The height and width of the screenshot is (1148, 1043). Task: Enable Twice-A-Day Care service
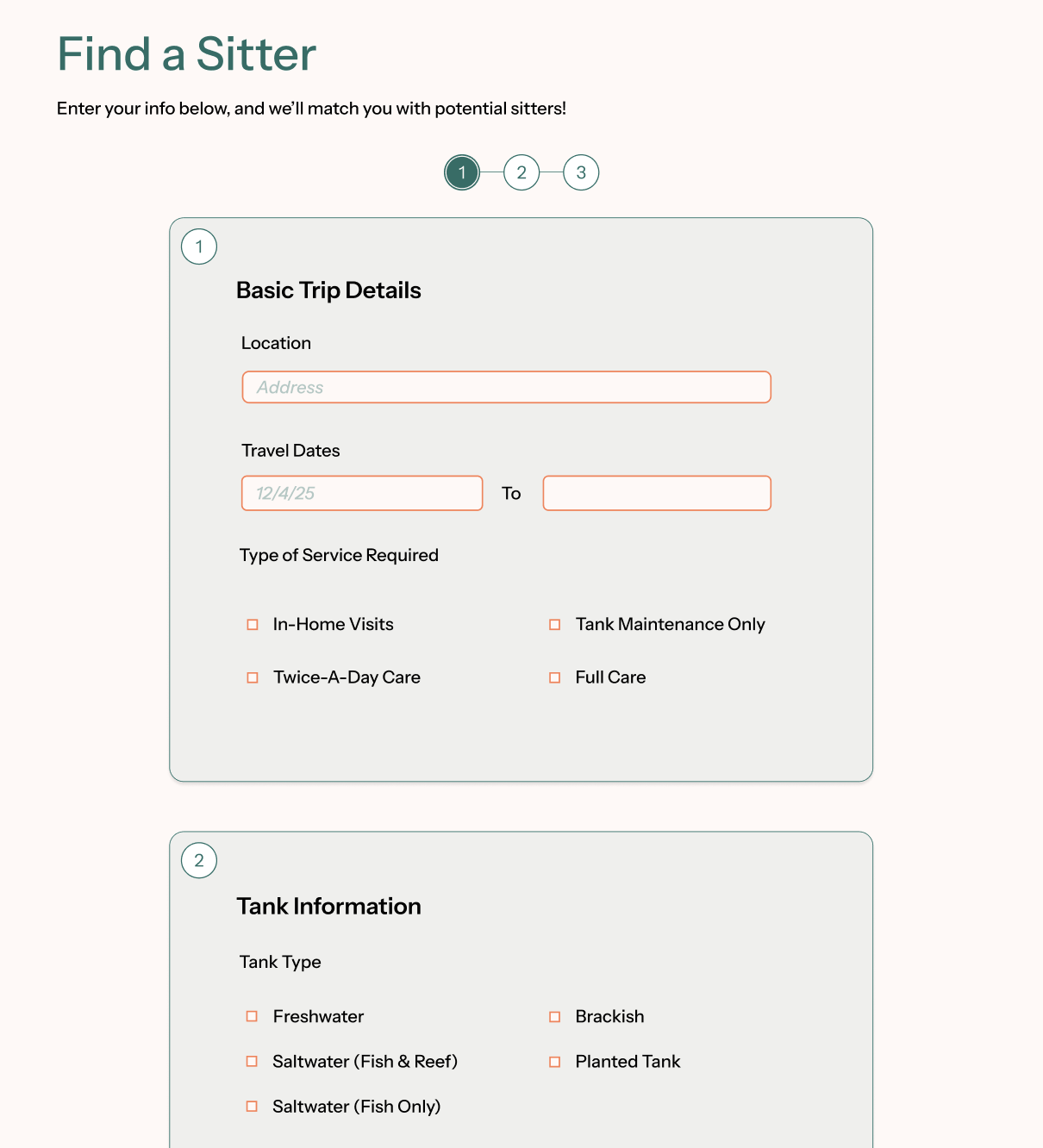pyautogui.click(x=253, y=678)
